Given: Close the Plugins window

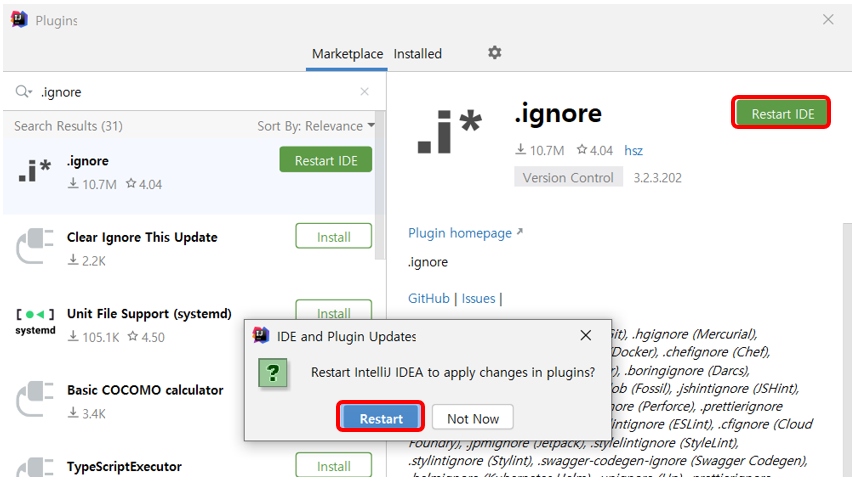Looking at the screenshot, I should coord(828,20).
